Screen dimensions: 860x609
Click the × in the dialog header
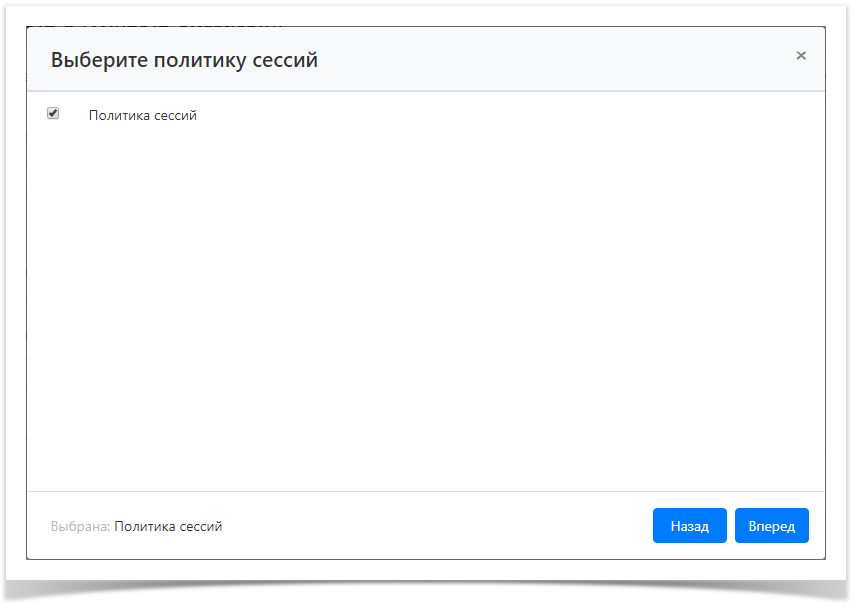click(801, 56)
